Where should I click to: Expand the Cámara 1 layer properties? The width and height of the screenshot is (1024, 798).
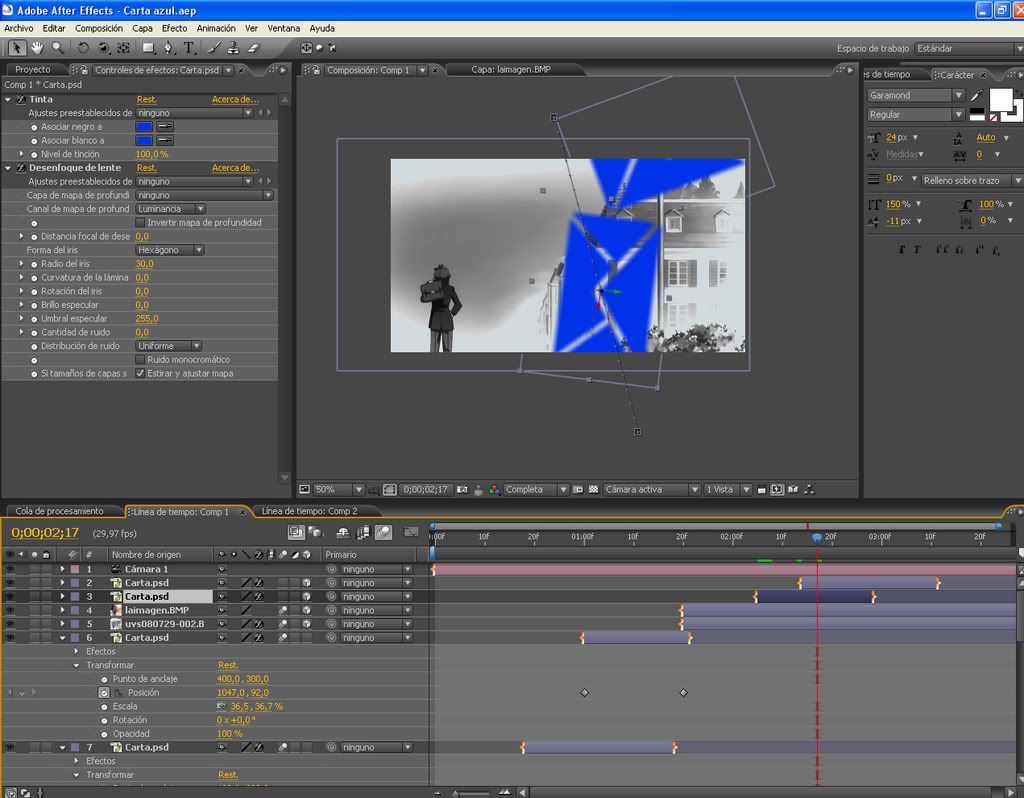[62, 569]
